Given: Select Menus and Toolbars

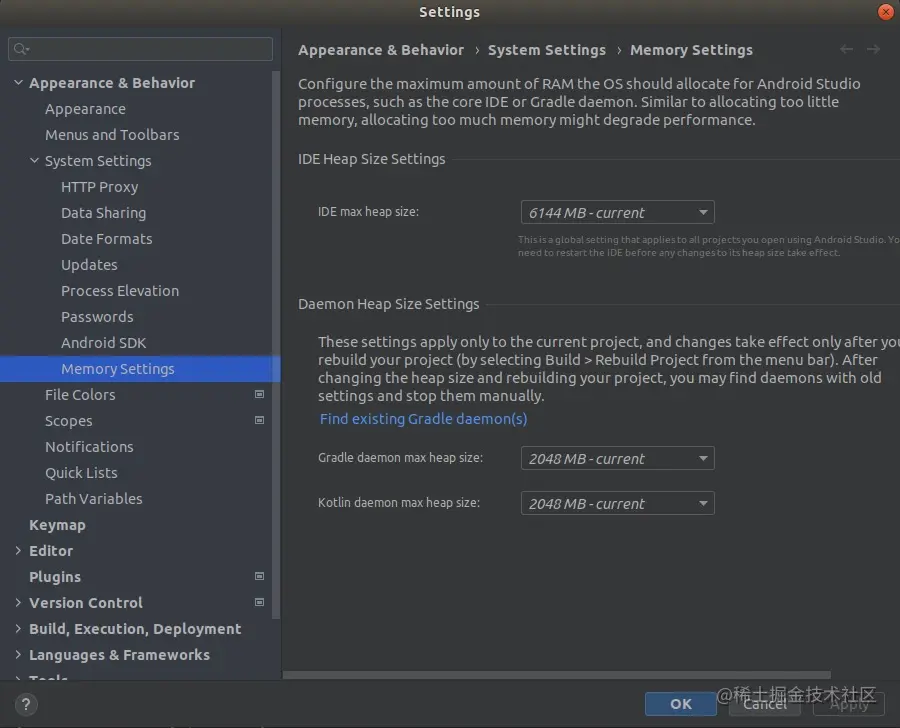Looking at the screenshot, I should pyautogui.click(x=112, y=135).
